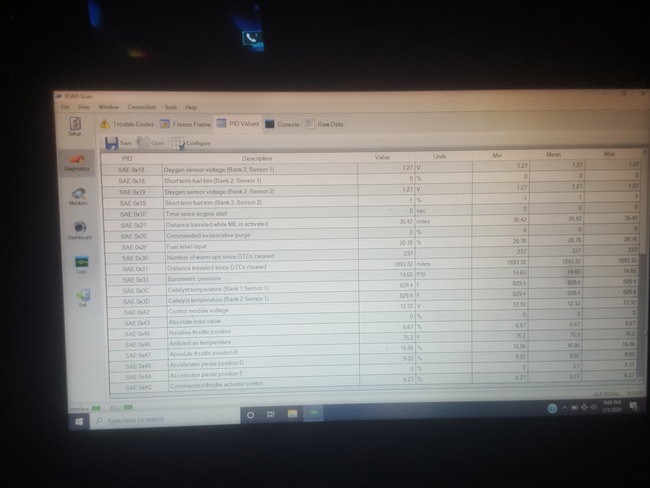Switch to the Console tab
Screen dimensions: 650x488
282,124
